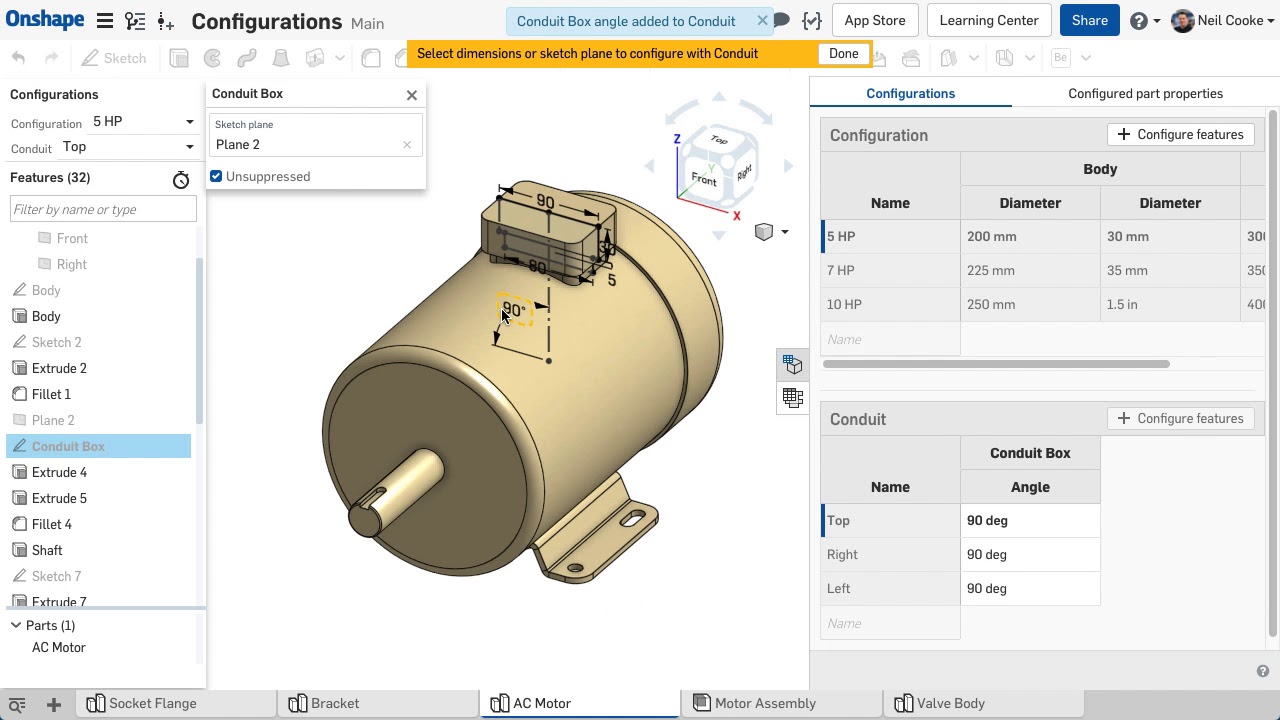Open the comments speech bubble icon
The image size is (1280, 720).
pyautogui.click(x=782, y=20)
